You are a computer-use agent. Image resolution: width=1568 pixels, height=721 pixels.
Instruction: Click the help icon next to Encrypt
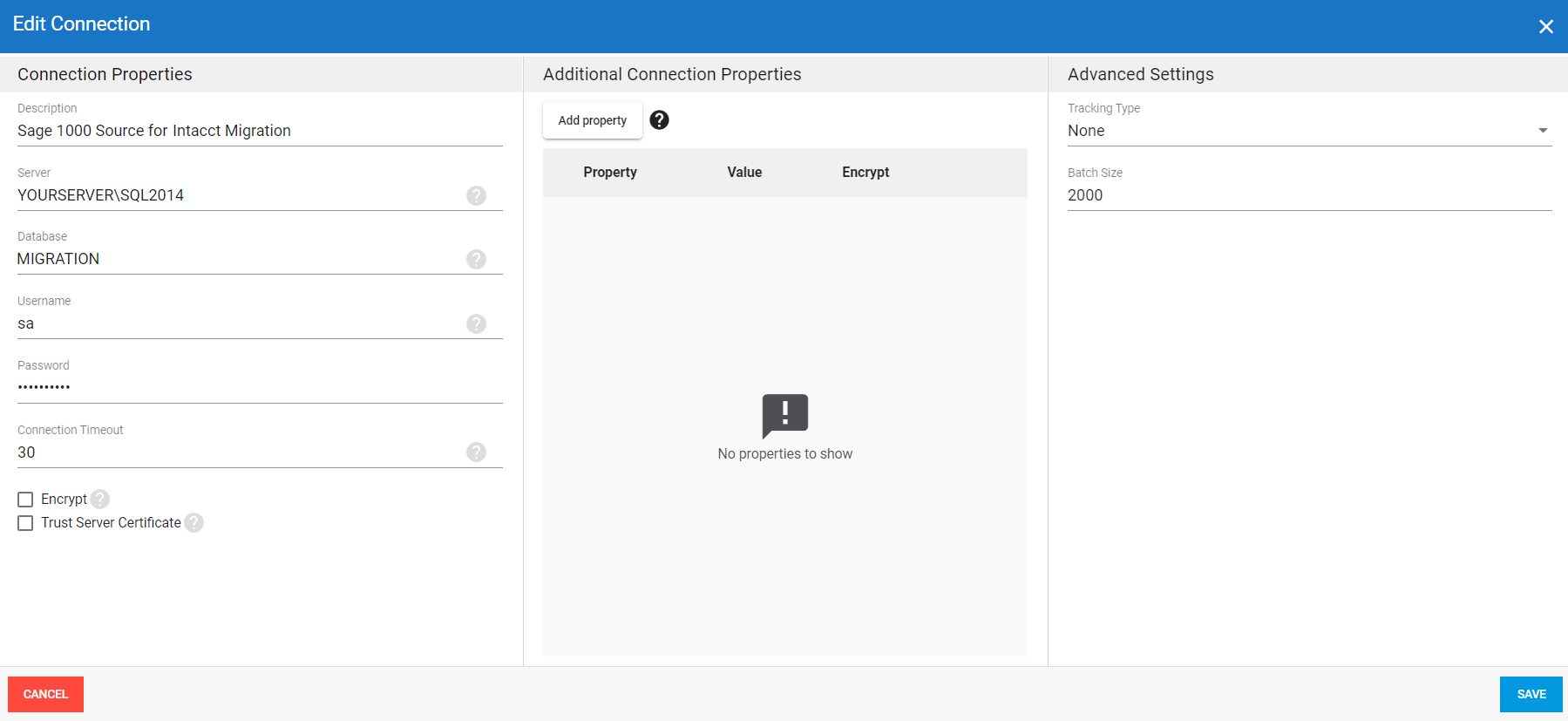click(x=100, y=499)
